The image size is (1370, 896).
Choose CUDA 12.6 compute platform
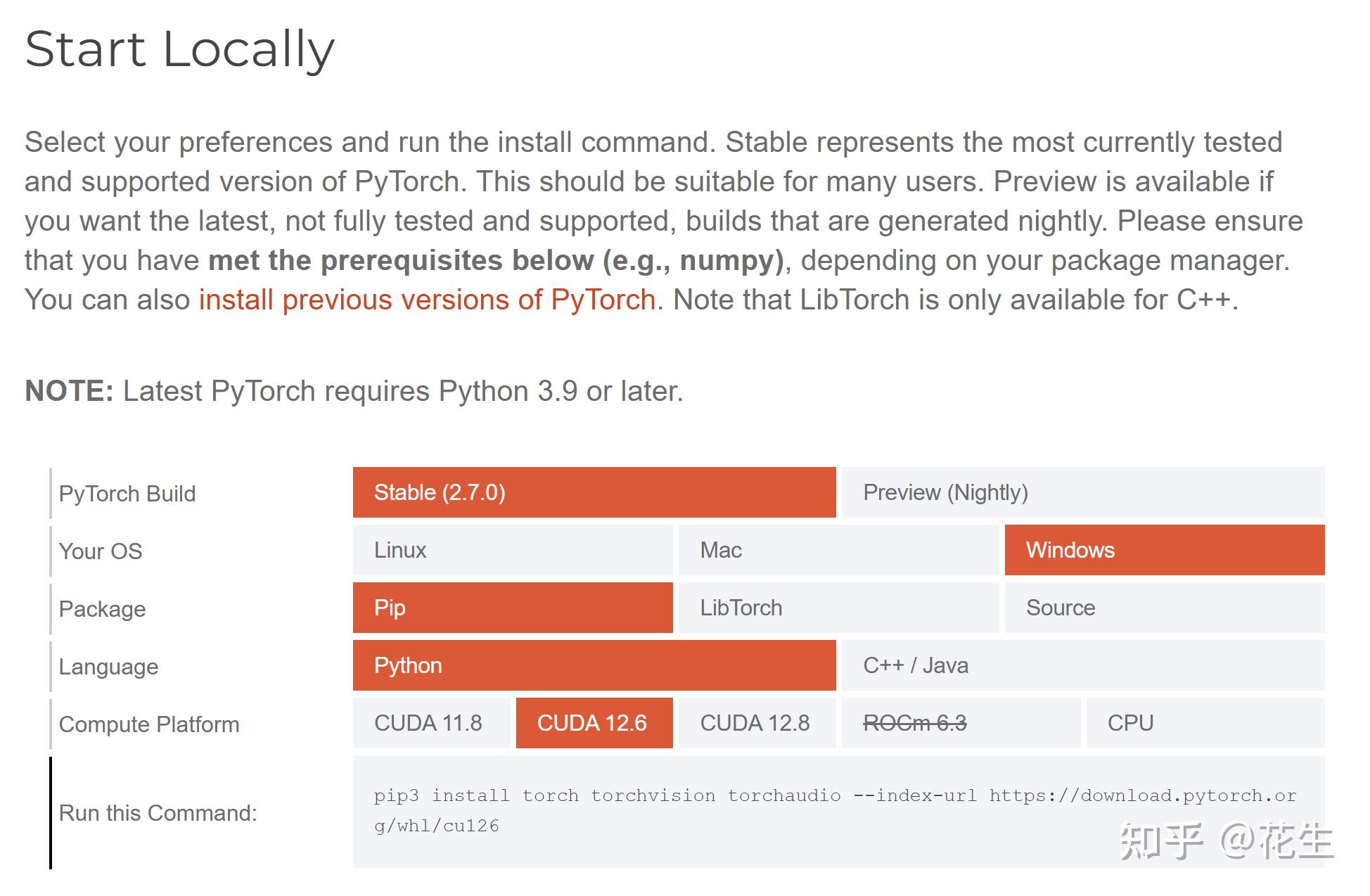click(594, 723)
